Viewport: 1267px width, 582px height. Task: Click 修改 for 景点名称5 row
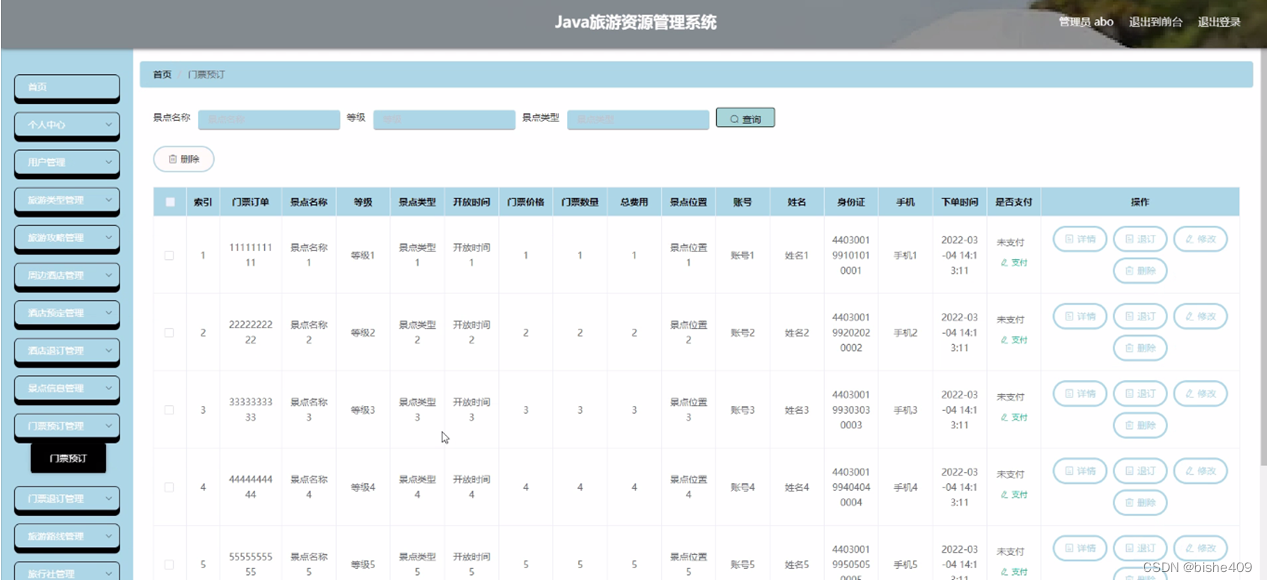click(x=1200, y=548)
